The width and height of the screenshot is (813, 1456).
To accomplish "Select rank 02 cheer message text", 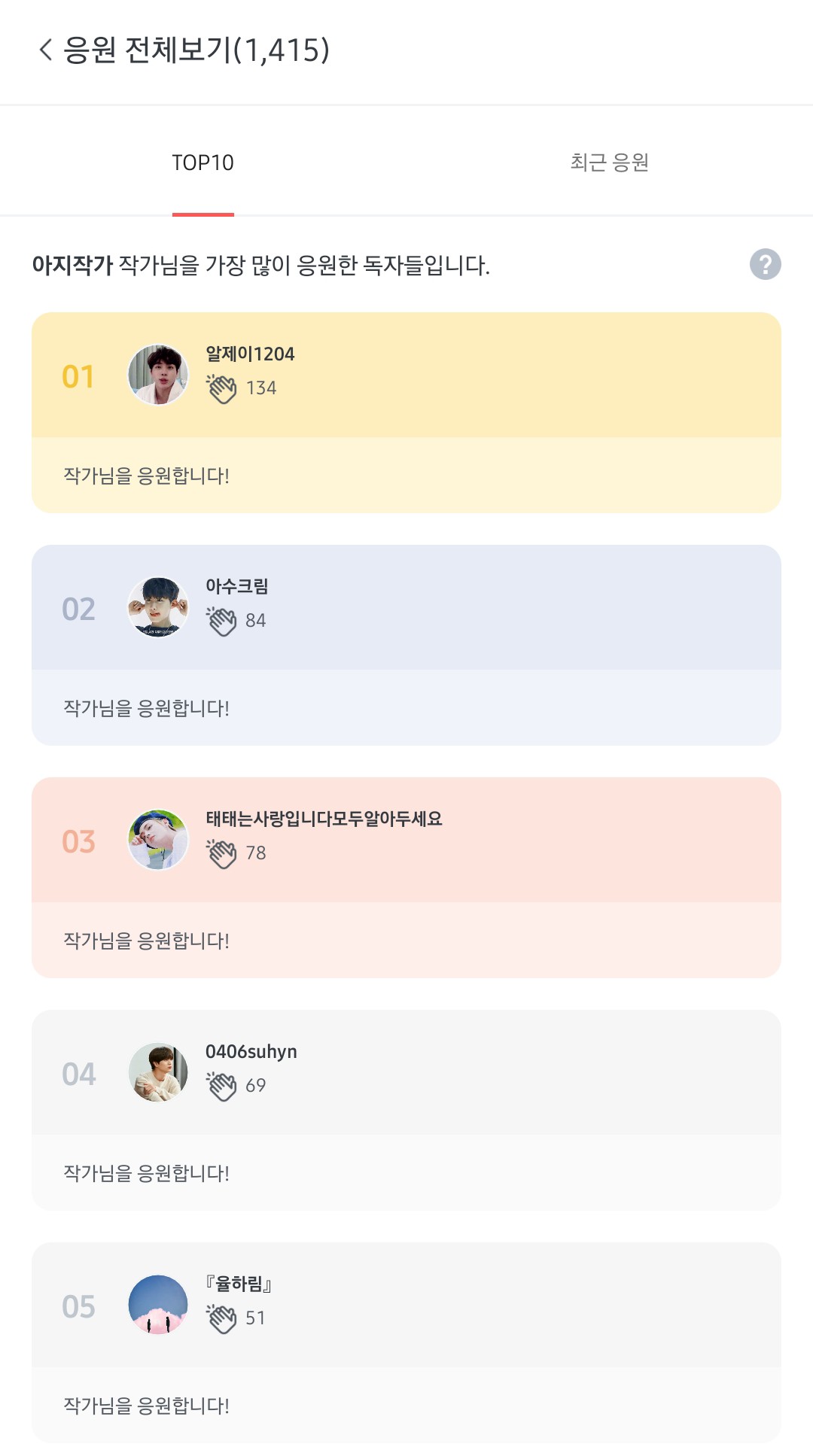I will click(146, 708).
